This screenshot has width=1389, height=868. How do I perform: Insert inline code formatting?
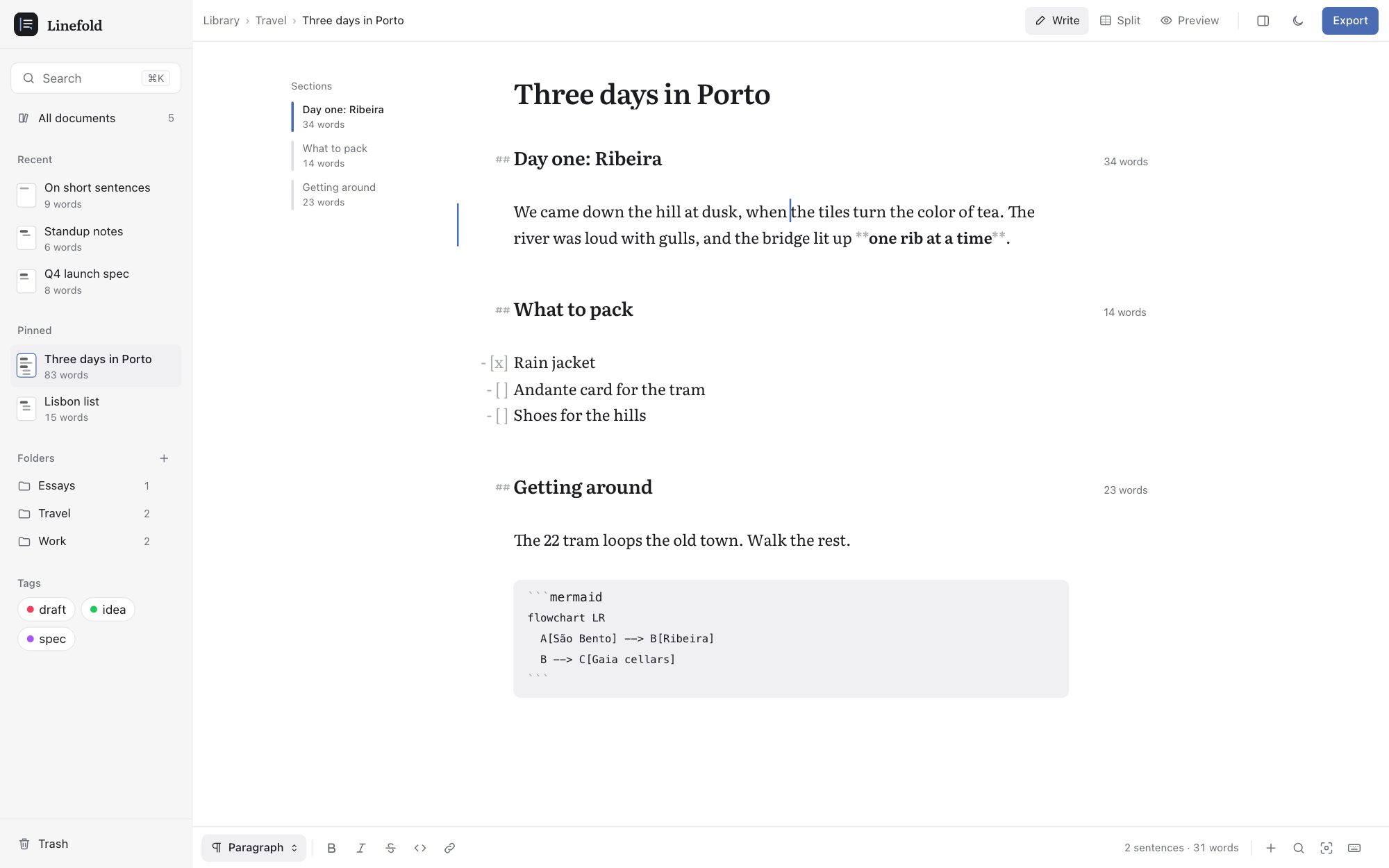pyautogui.click(x=420, y=848)
